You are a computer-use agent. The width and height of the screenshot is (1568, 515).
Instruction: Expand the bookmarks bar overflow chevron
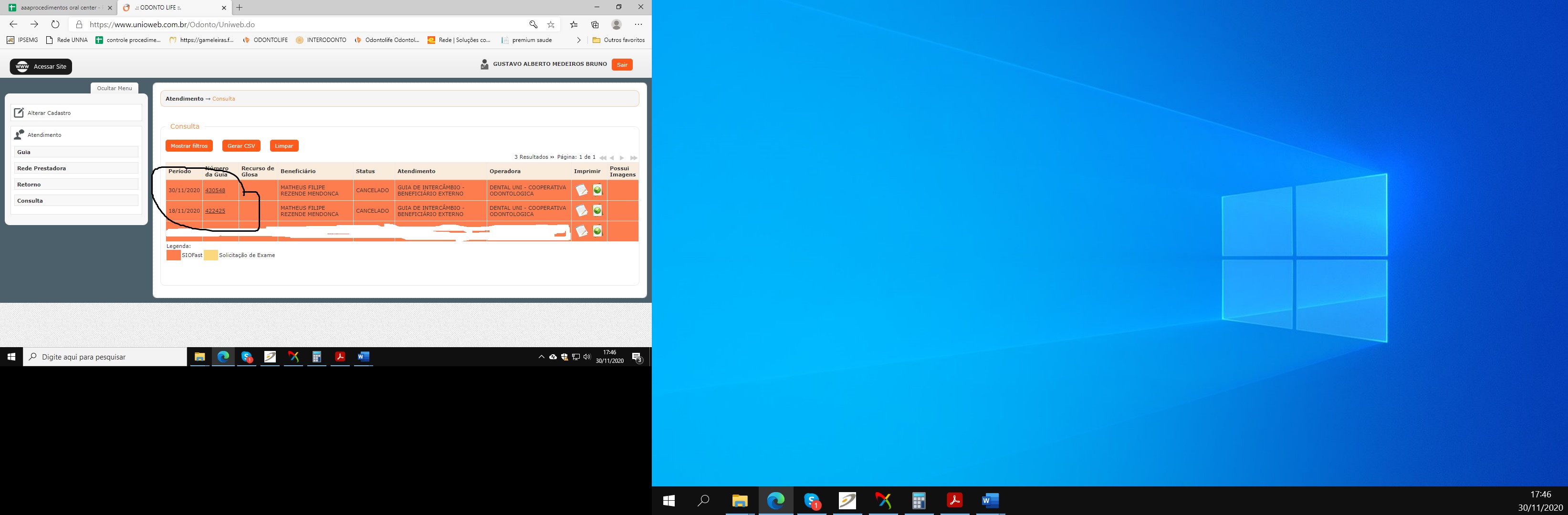tap(578, 40)
